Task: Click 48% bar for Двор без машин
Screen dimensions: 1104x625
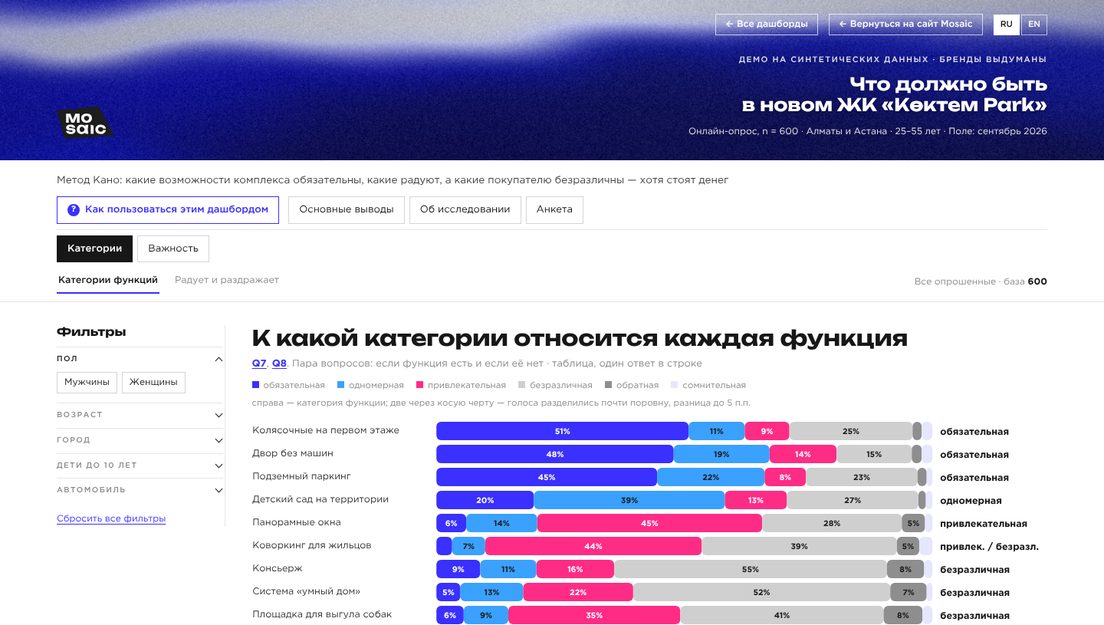Action: coord(555,454)
